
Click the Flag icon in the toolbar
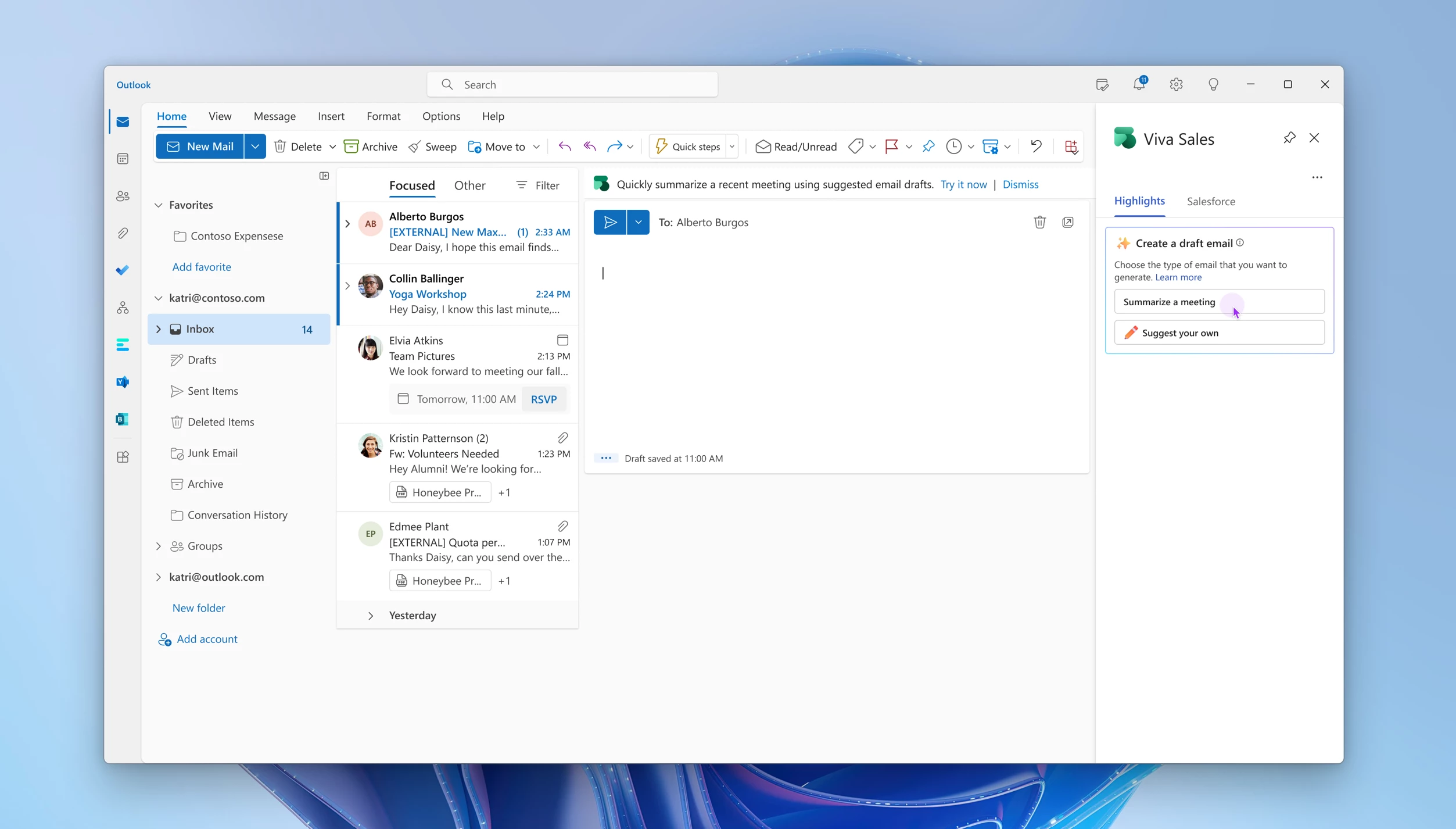coord(891,146)
